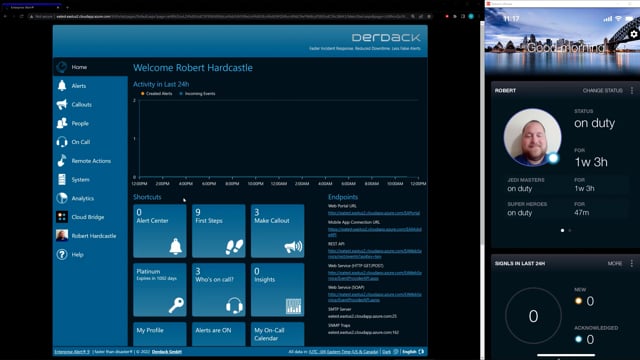Open Remote Actions sidebar icon

(62, 161)
